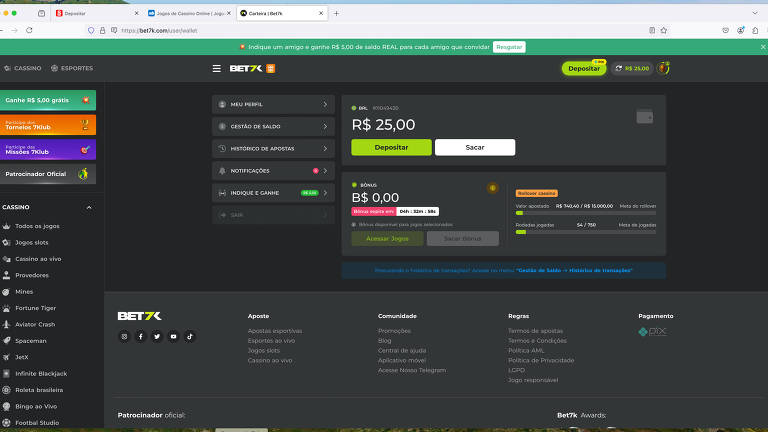Open Apostas esportivas footer link
The height and width of the screenshot is (432, 768).
[275, 331]
